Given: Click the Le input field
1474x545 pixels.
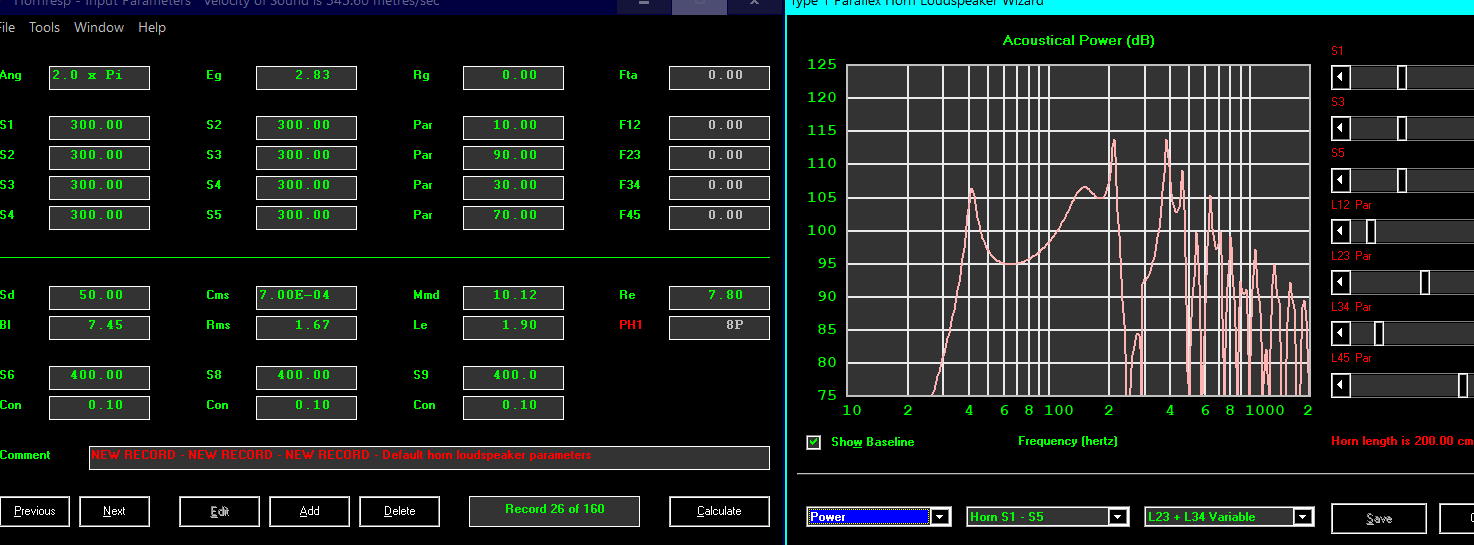Looking at the screenshot, I should (x=513, y=327).
